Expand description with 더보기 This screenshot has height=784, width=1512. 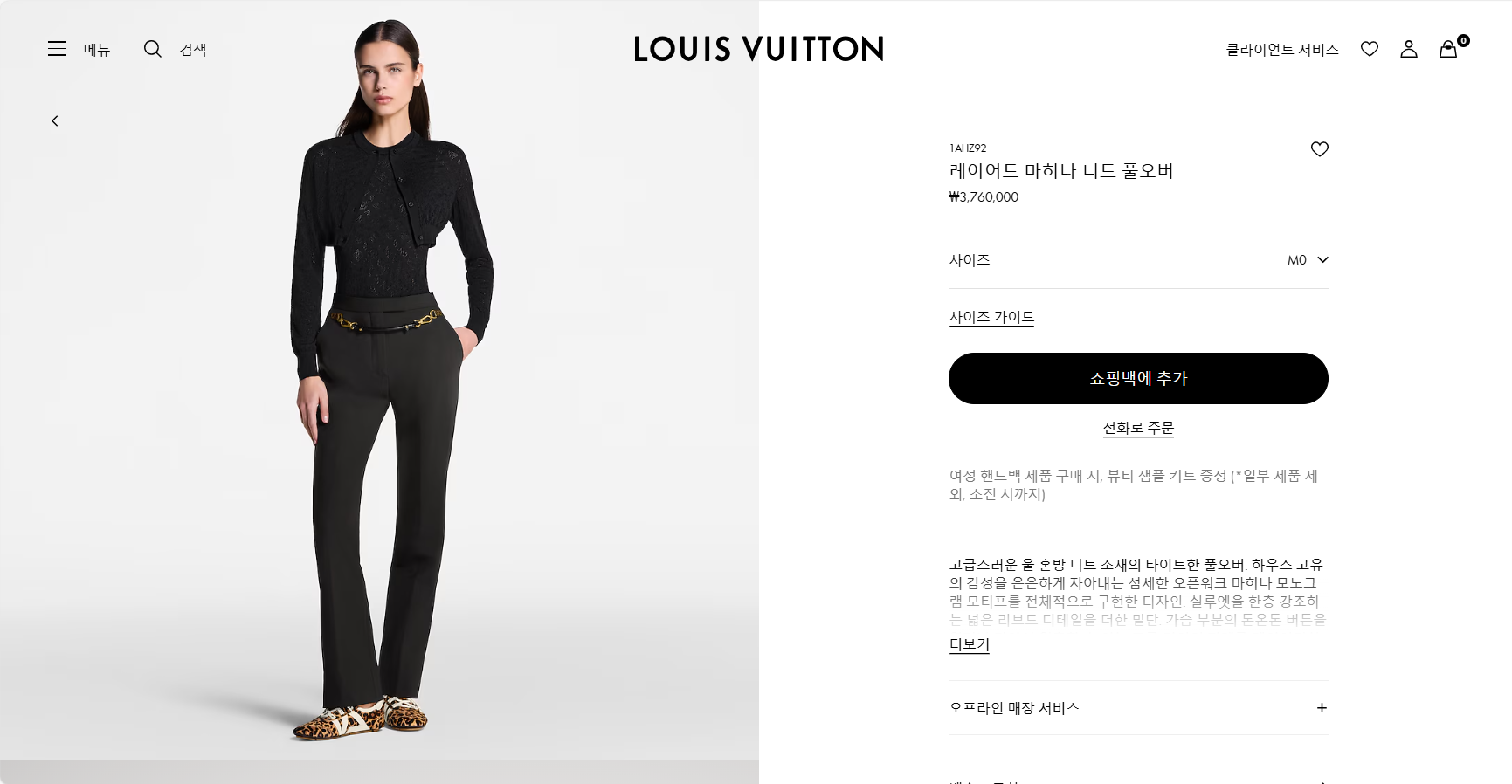pyautogui.click(x=970, y=644)
